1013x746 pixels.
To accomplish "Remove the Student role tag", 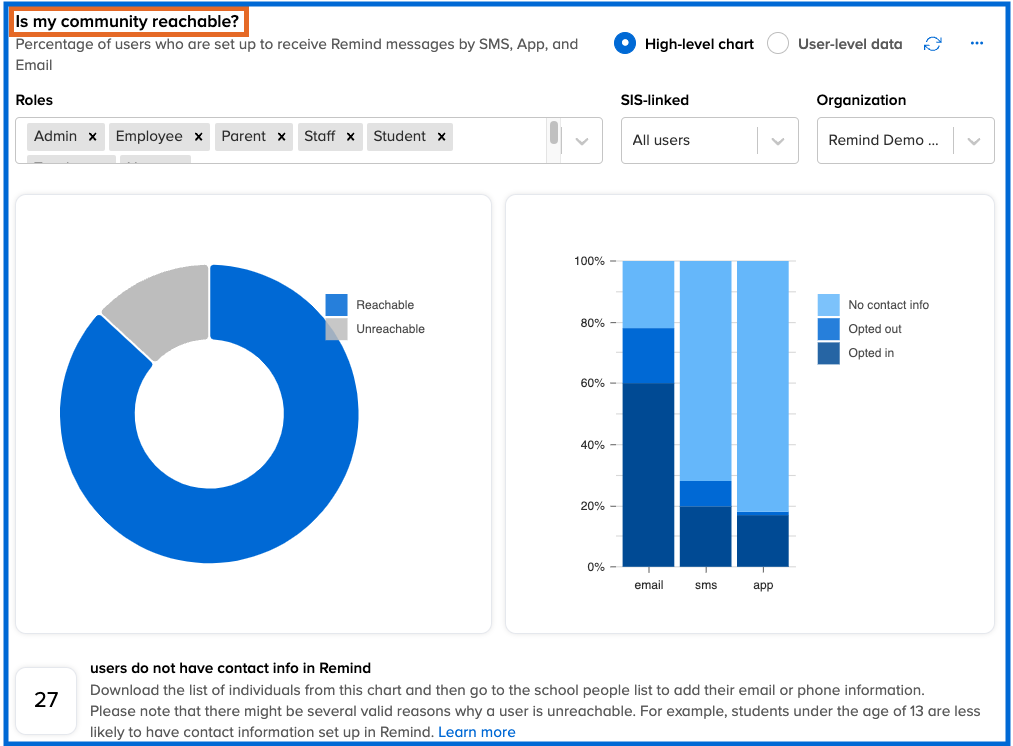I will 441,137.
